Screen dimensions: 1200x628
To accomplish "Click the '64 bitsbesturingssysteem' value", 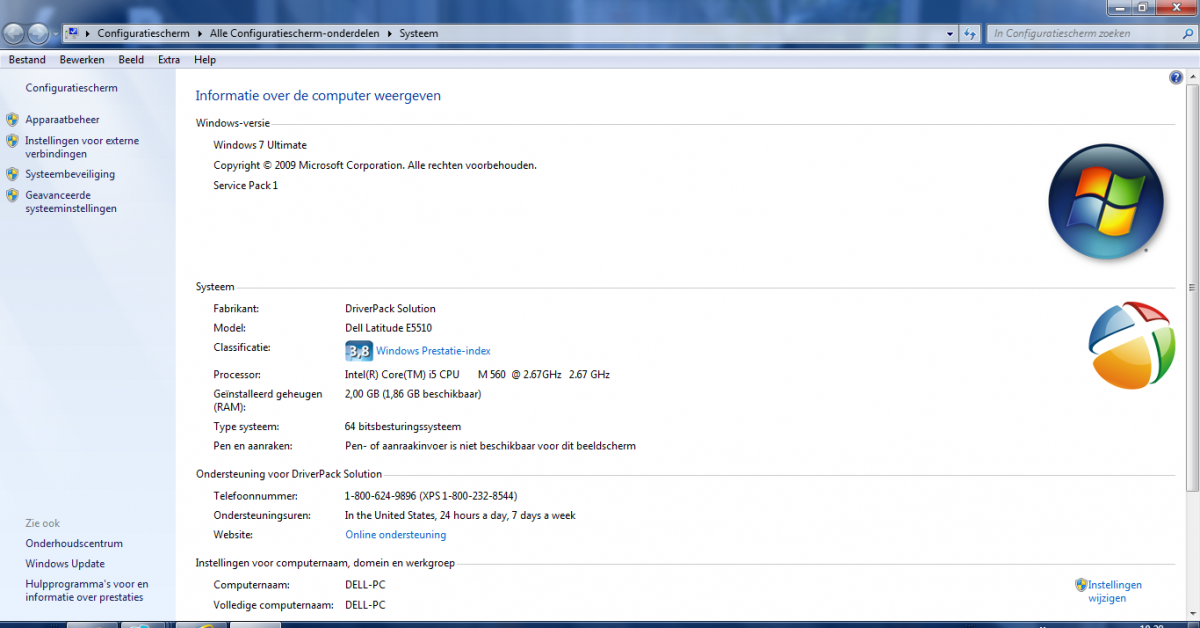I will tap(403, 427).
